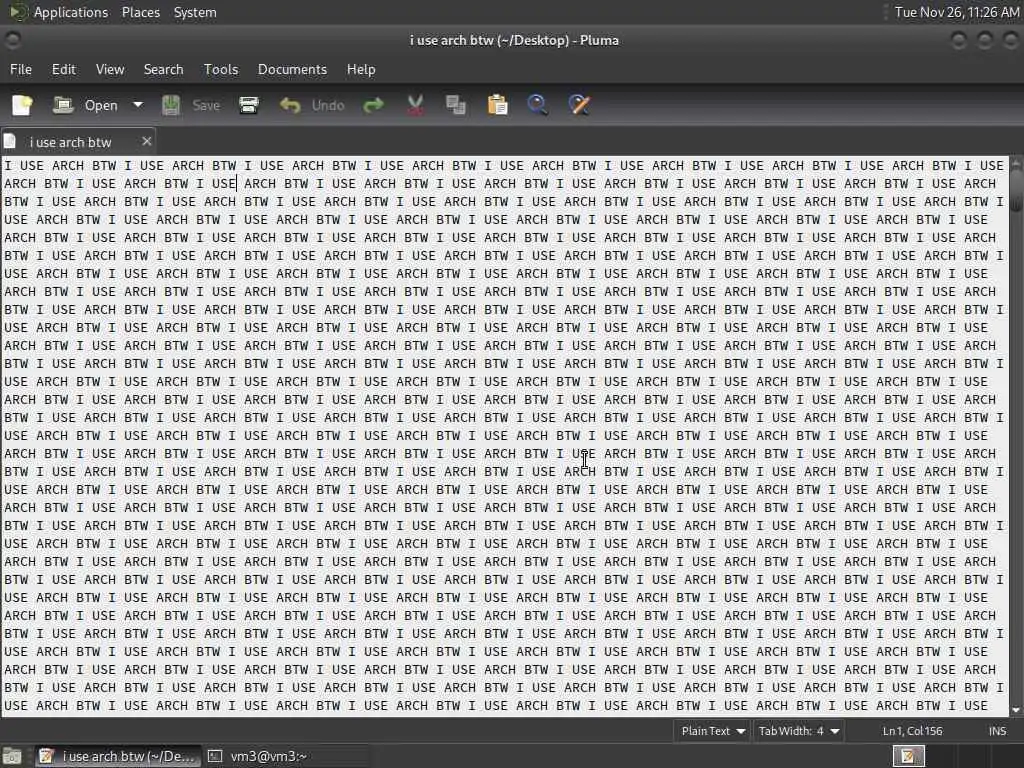
Task: Open the Edit menu
Action: point(64,69)
